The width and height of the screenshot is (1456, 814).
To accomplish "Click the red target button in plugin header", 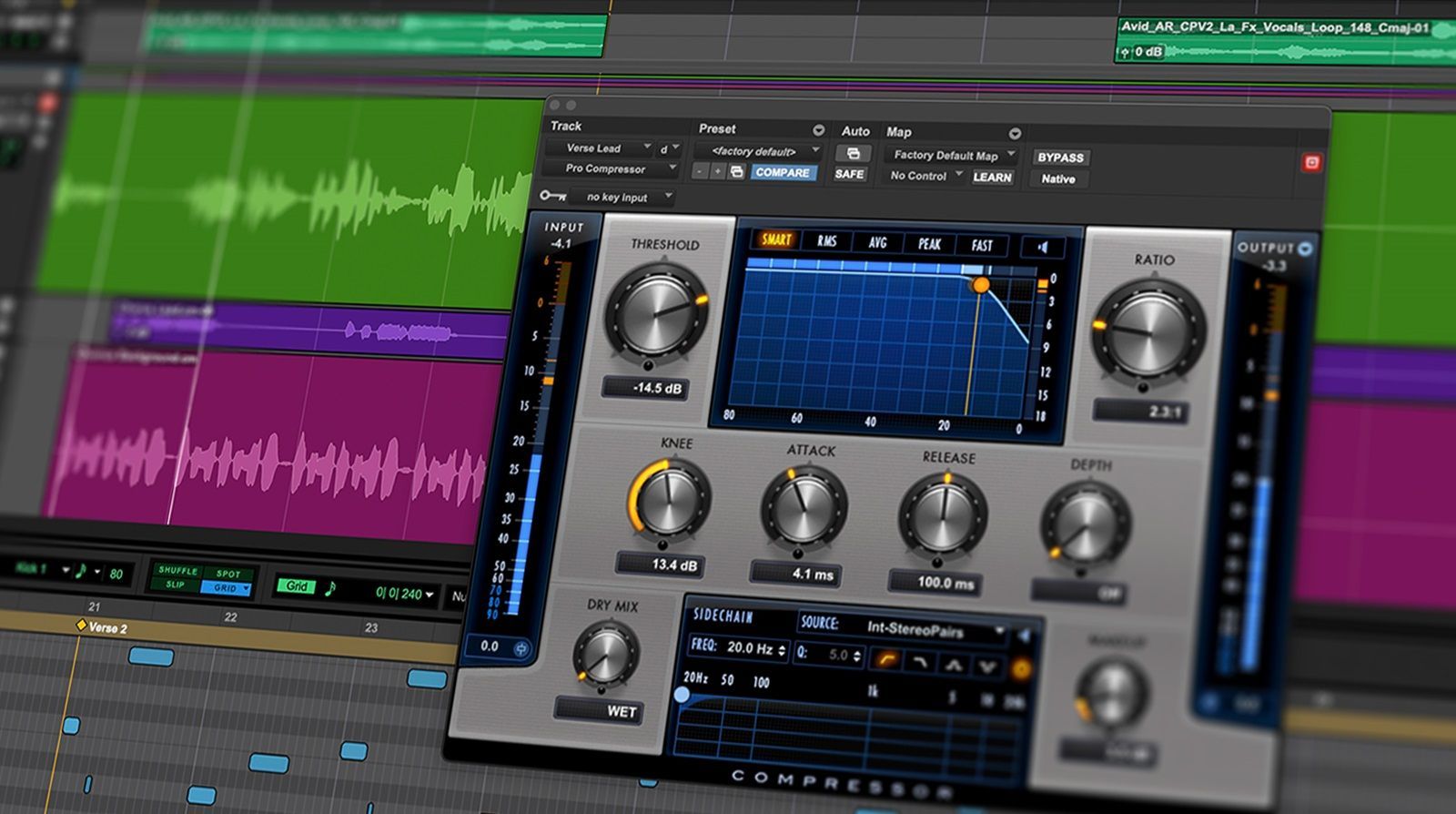I will coord(1311,163).
